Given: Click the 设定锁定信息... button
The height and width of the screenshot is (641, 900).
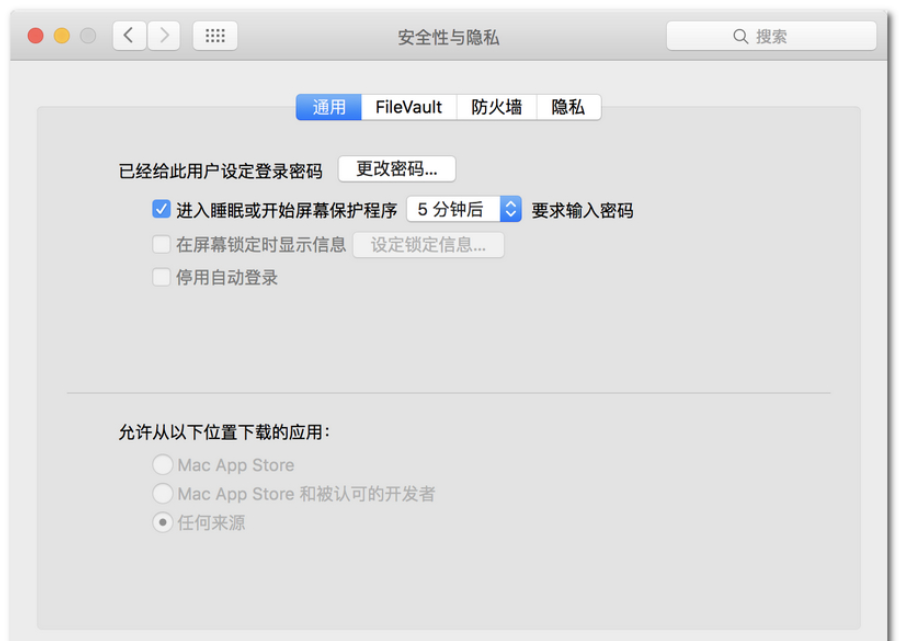Looking at the screenshot, I should pyautogui.click(x=428, y=245).
